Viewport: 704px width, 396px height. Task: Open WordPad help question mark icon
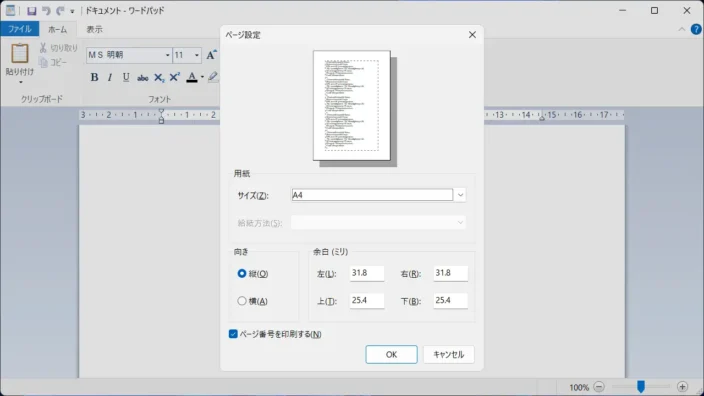tap(696, 29)
